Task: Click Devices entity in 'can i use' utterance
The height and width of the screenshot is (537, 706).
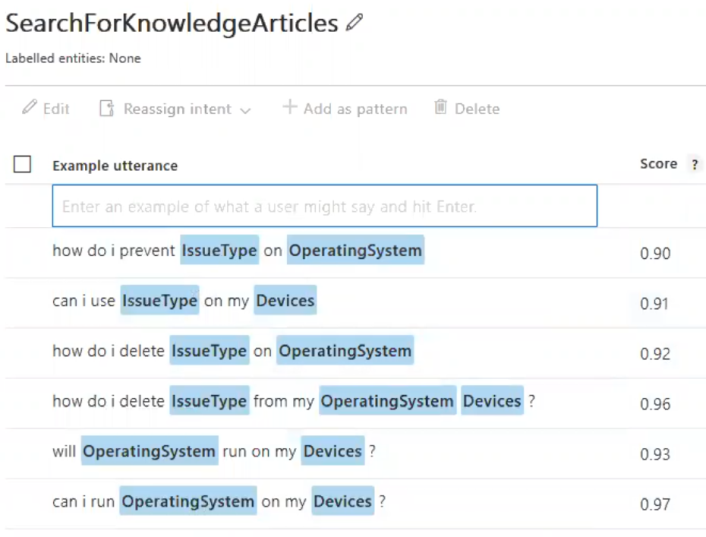Action: [x=285, y=300]
